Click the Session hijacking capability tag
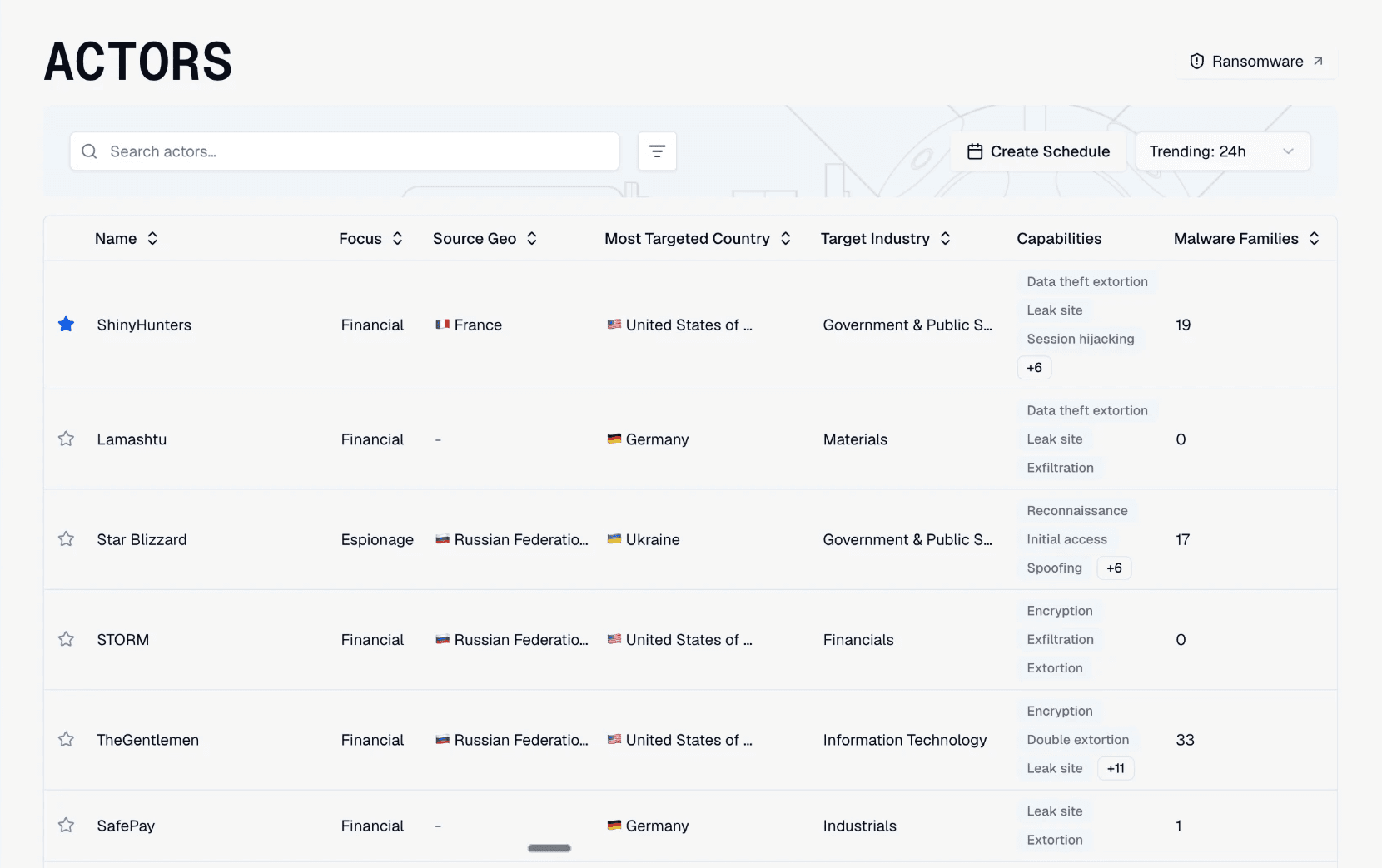 coord(1081,339)
